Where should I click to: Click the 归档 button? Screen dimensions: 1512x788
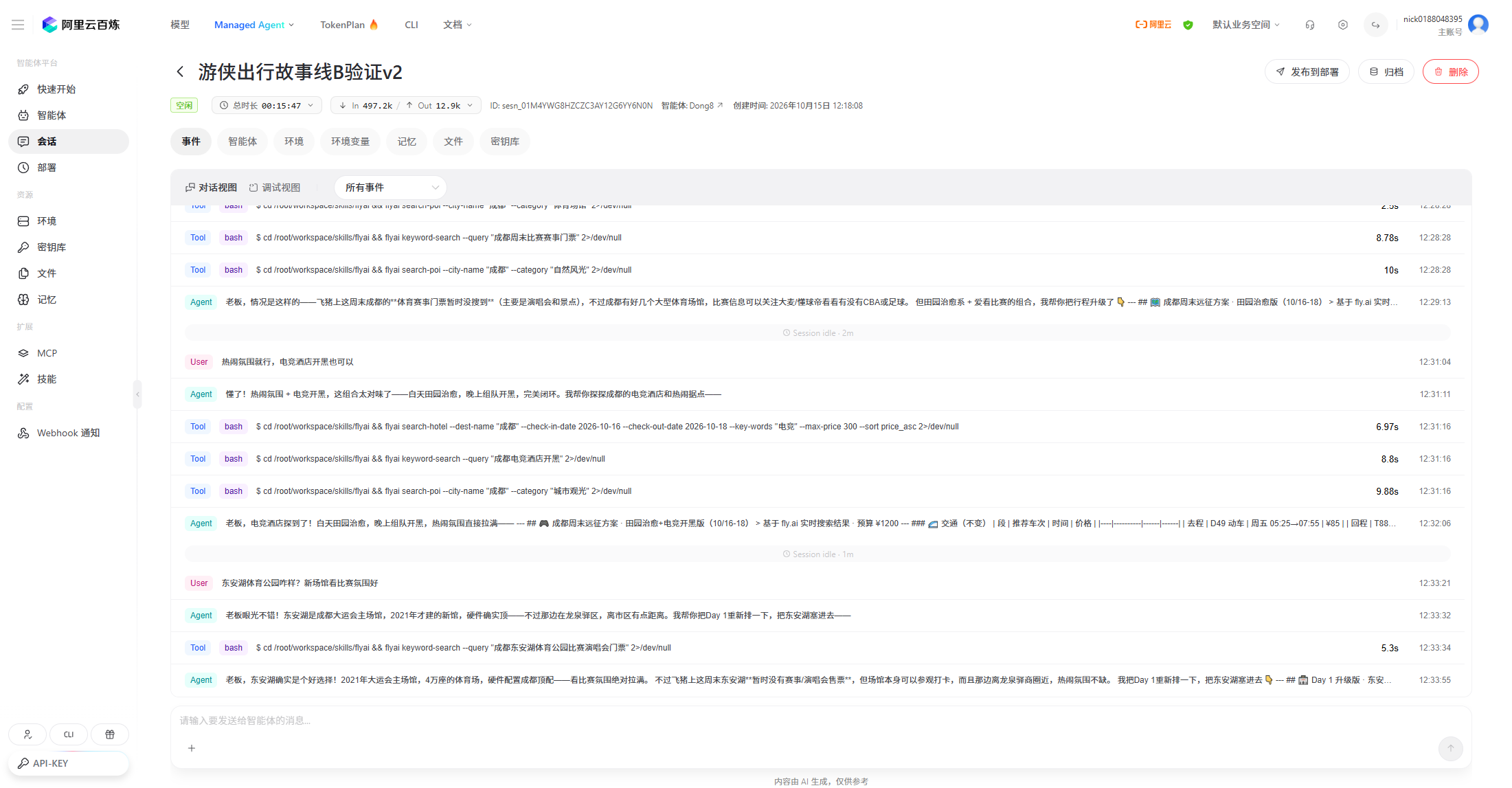pyautogui.click(x=1386, y=72)
